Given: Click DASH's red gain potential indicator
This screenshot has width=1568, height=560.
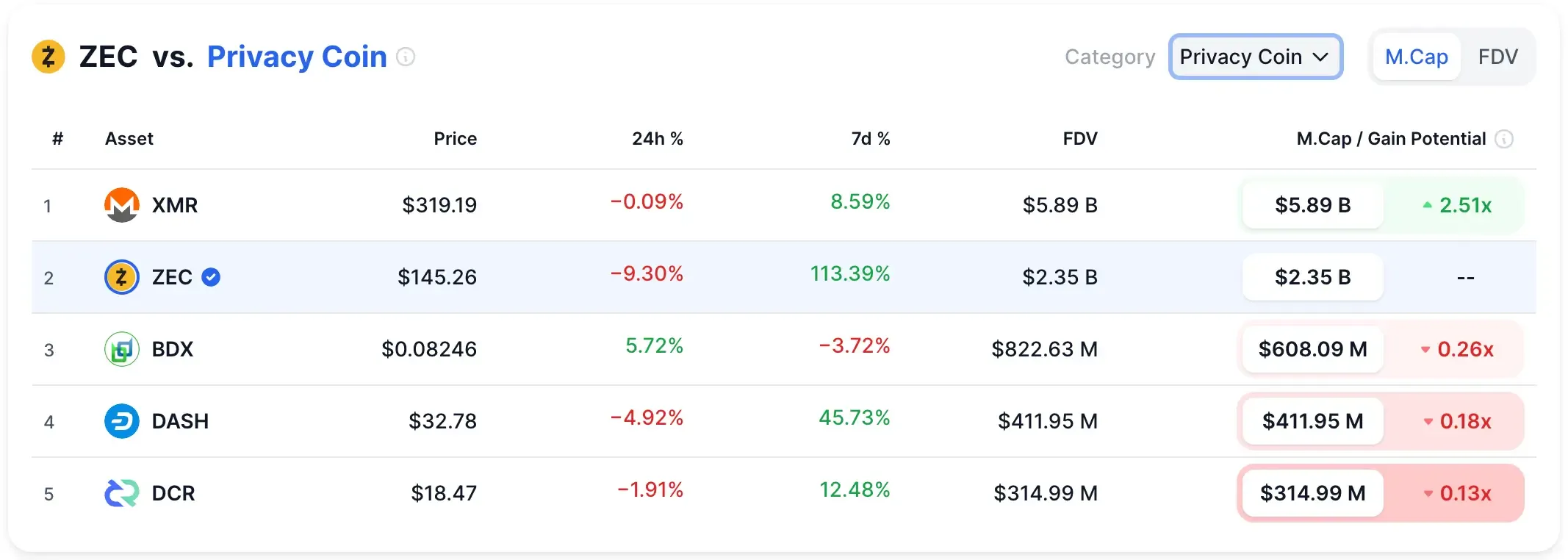Looking at the screenshot, I should click(x=1459, y=421).
